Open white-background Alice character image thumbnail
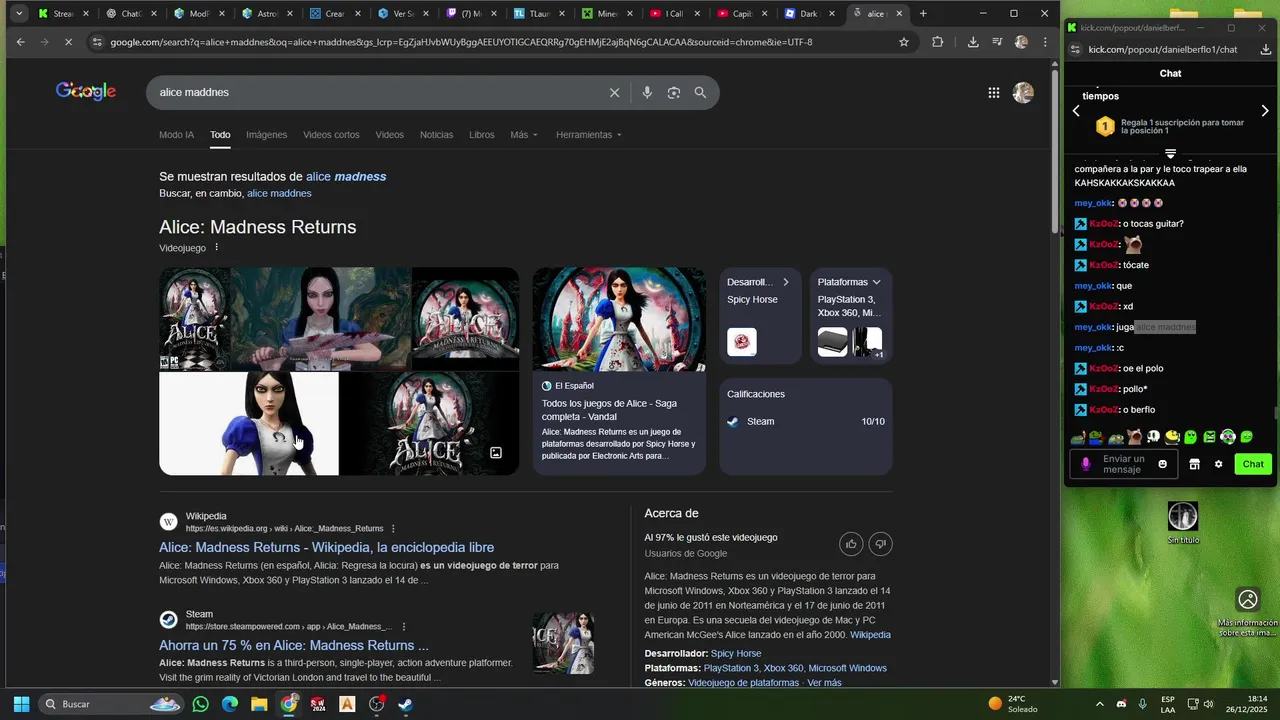 tap(249, 423)
